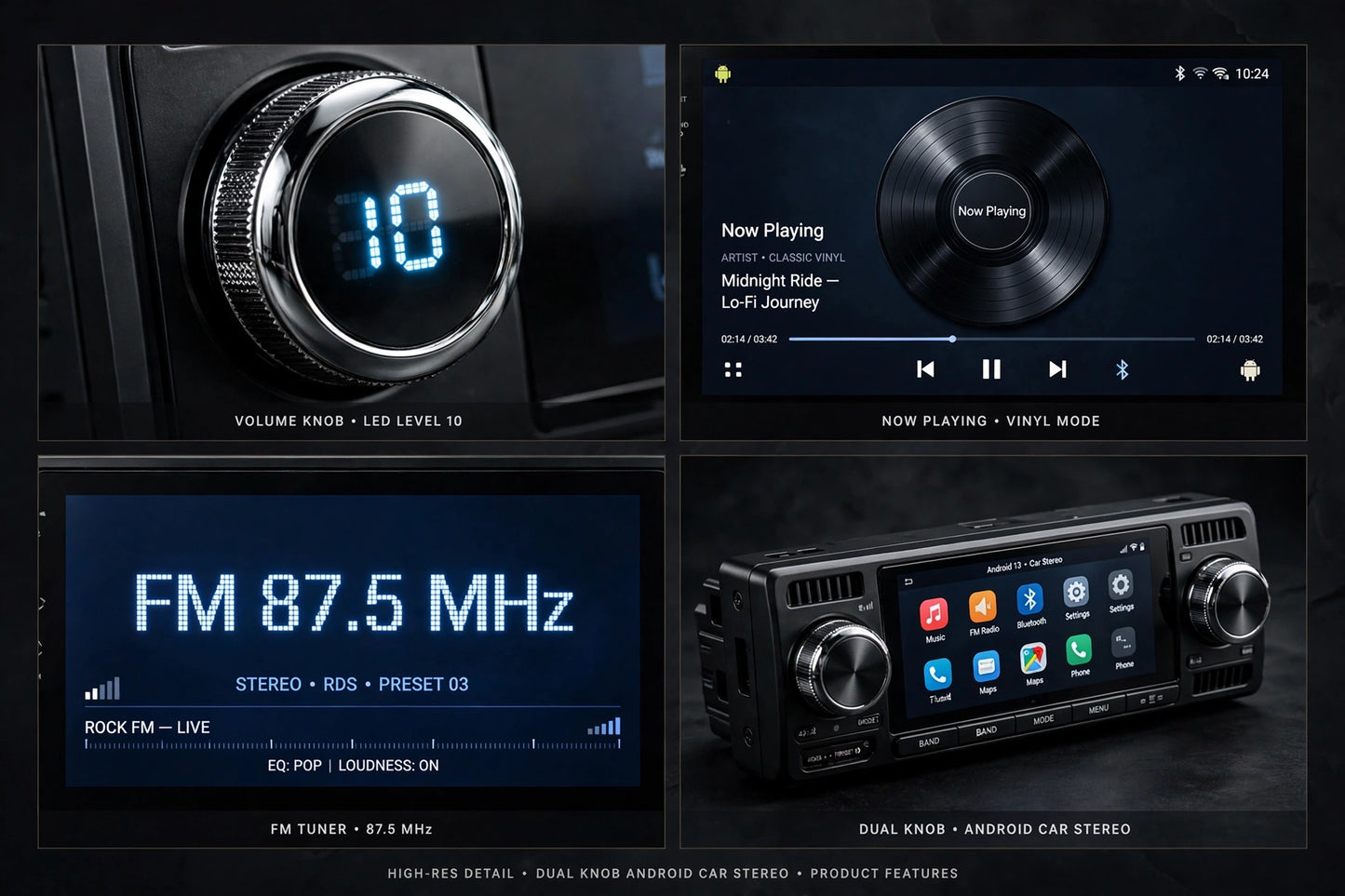The height and width of the screenshot is (896, 1345).
Task: Click DUAL KNOB • ANDROID CAR STEREO caption
Action: point(994,829)
